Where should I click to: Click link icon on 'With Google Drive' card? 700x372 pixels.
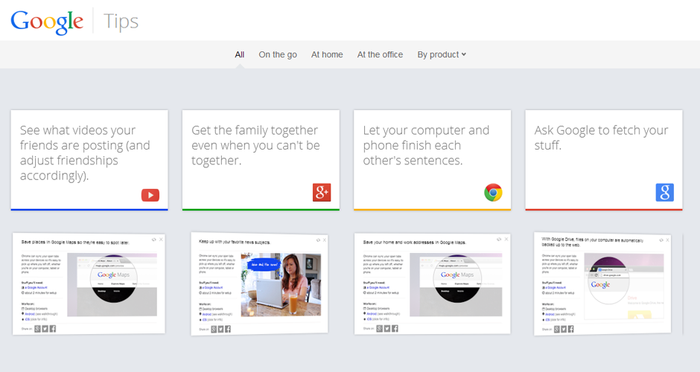660,240
